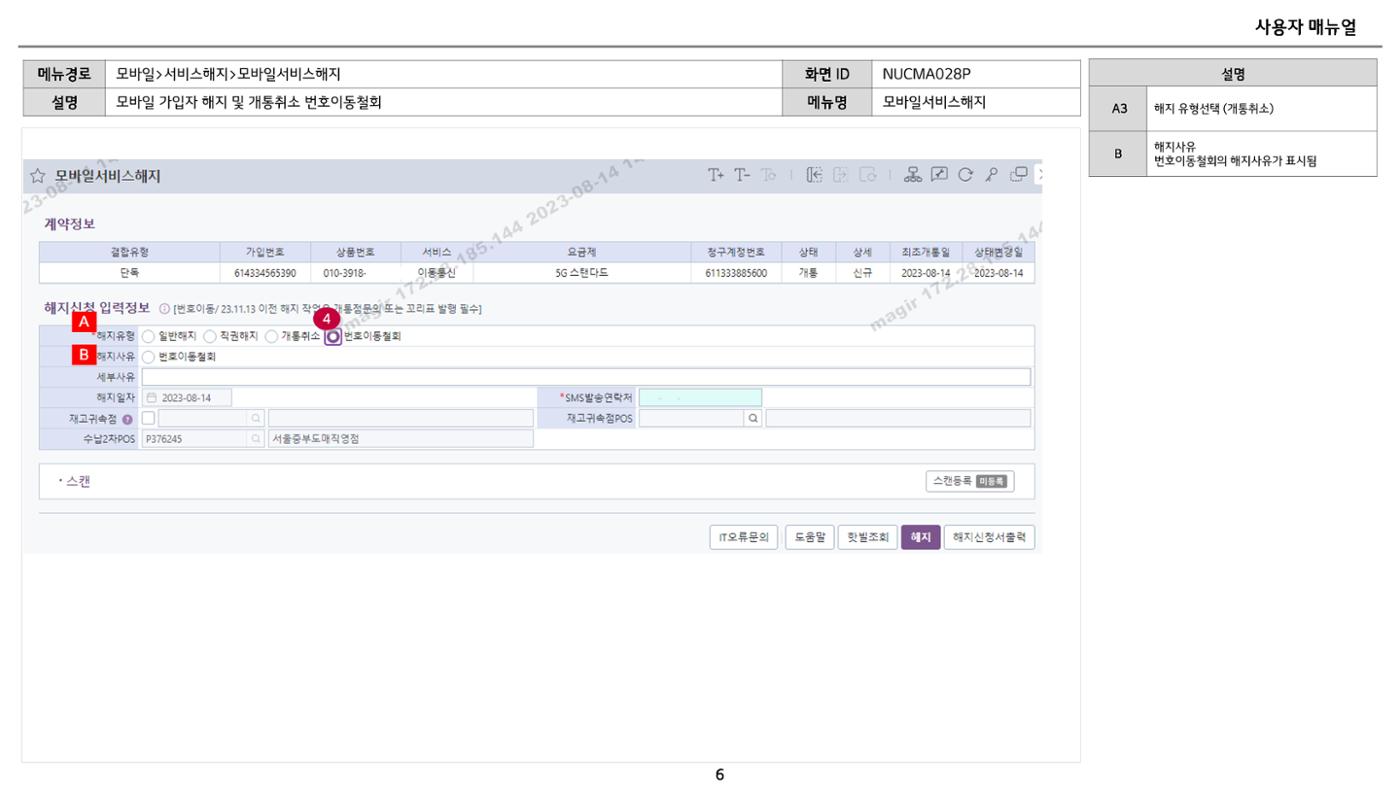Click the 해지신청서출력 button
Viewport: 1400px width, 788px height.
(989, 537)
